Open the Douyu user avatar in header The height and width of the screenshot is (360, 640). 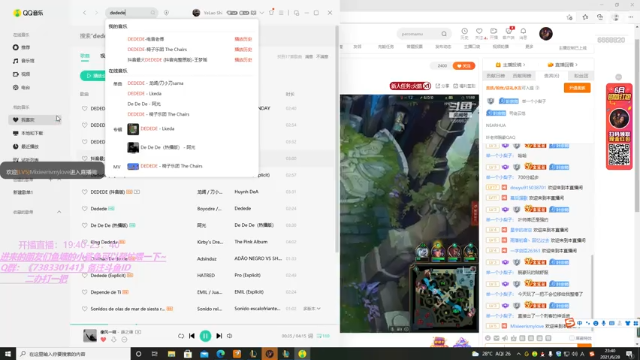click(x=546, y=33)
